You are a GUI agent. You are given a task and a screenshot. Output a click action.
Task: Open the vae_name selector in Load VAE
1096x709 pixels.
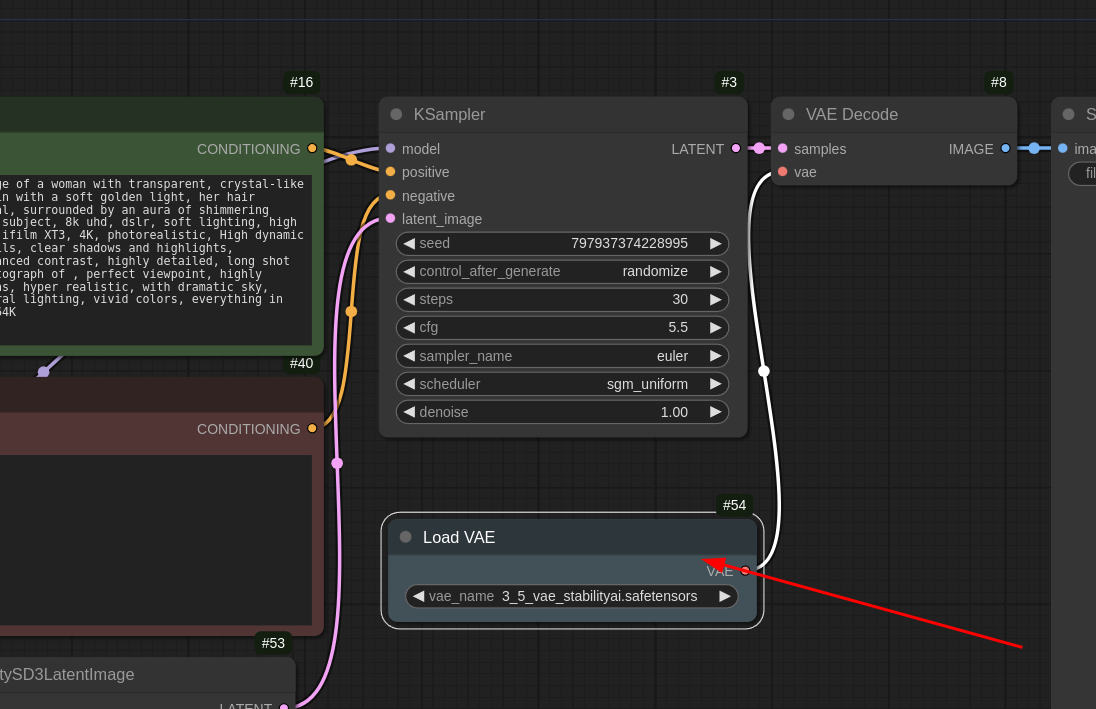pos(572,596)
